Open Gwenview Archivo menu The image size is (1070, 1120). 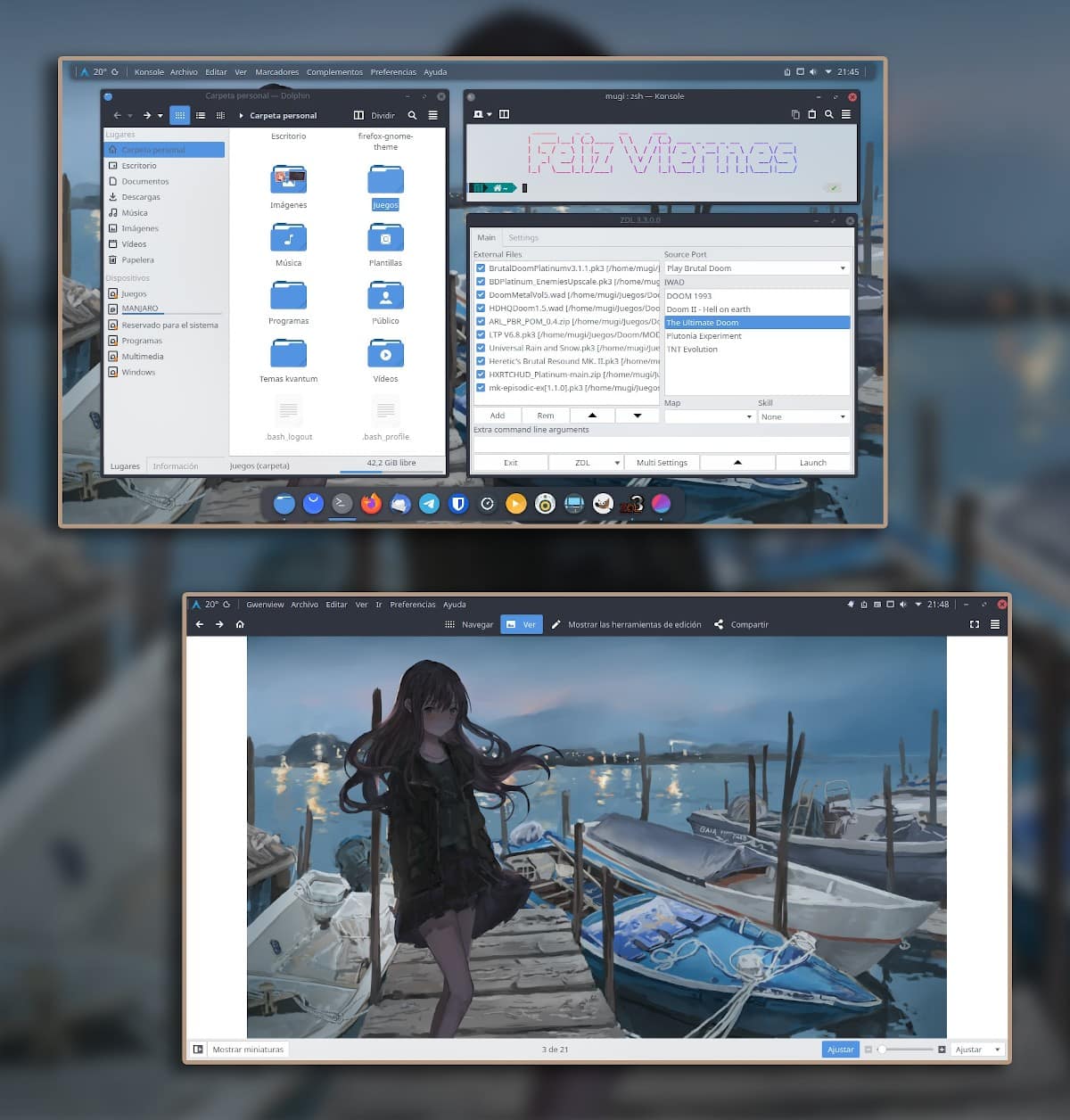(304, 605)
